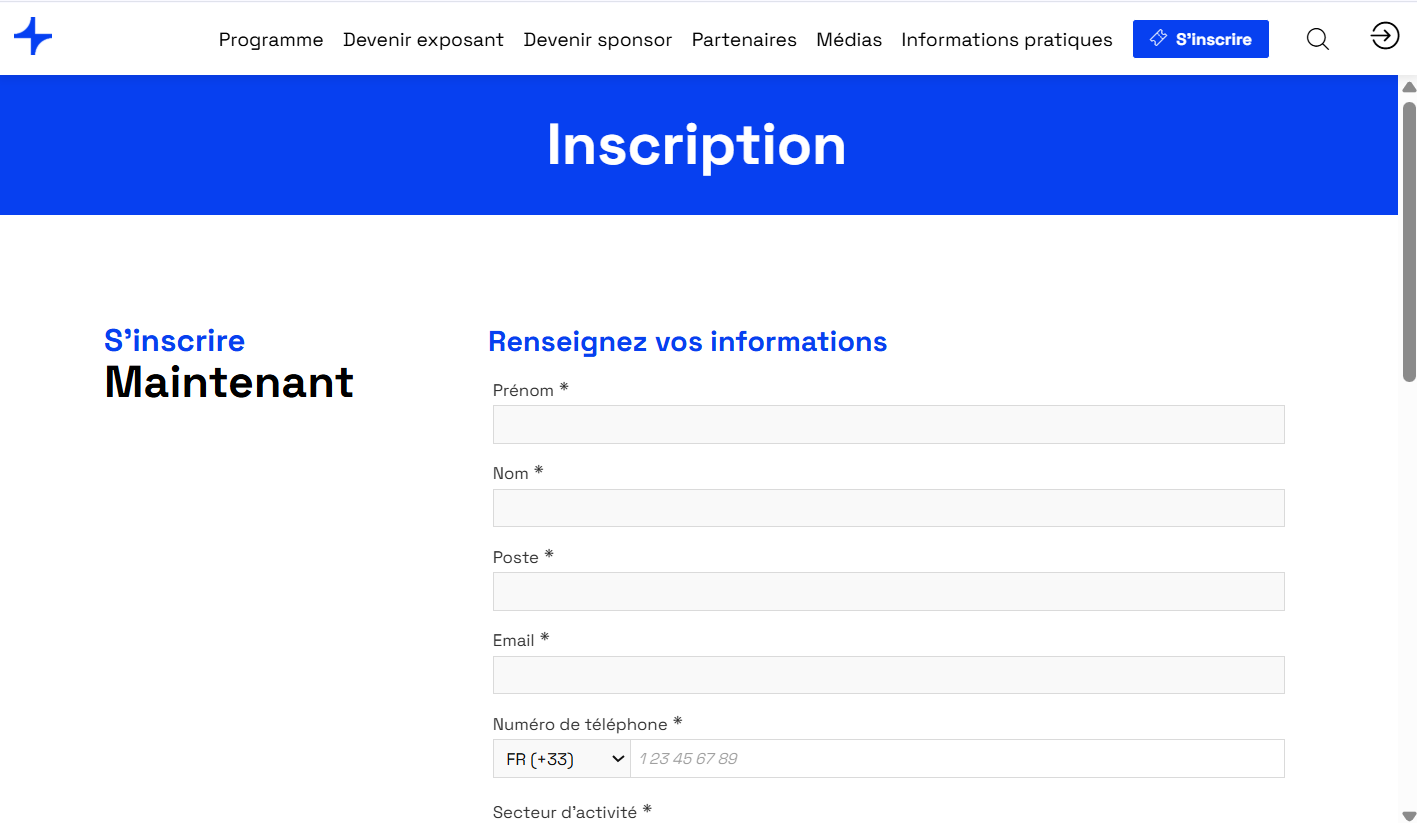The height and width of the screenshot is (823, 1417).
Task: Go to Devenir sponsor page
Action: (598, 40)
